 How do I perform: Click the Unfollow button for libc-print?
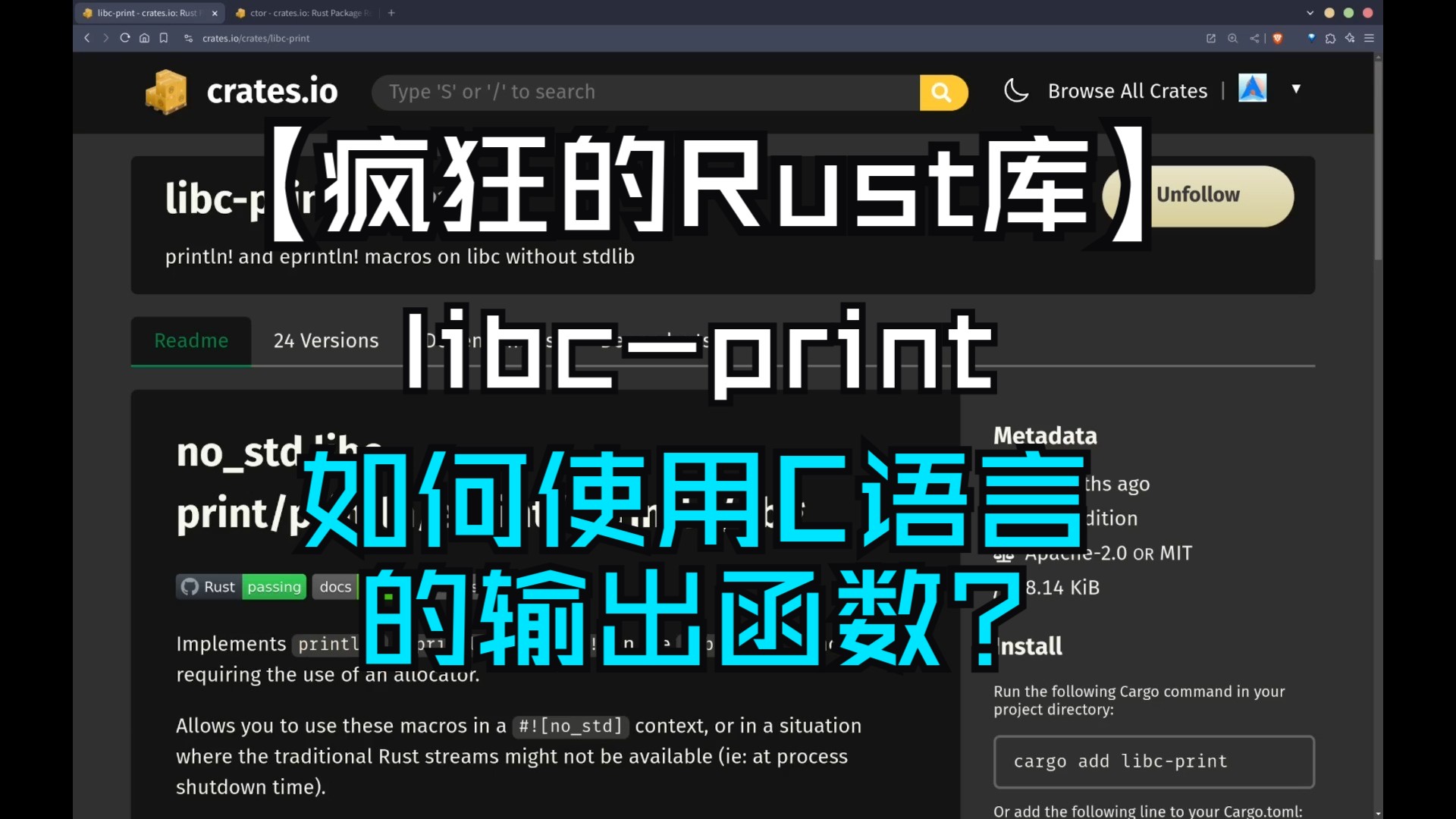coord(1198,194)
